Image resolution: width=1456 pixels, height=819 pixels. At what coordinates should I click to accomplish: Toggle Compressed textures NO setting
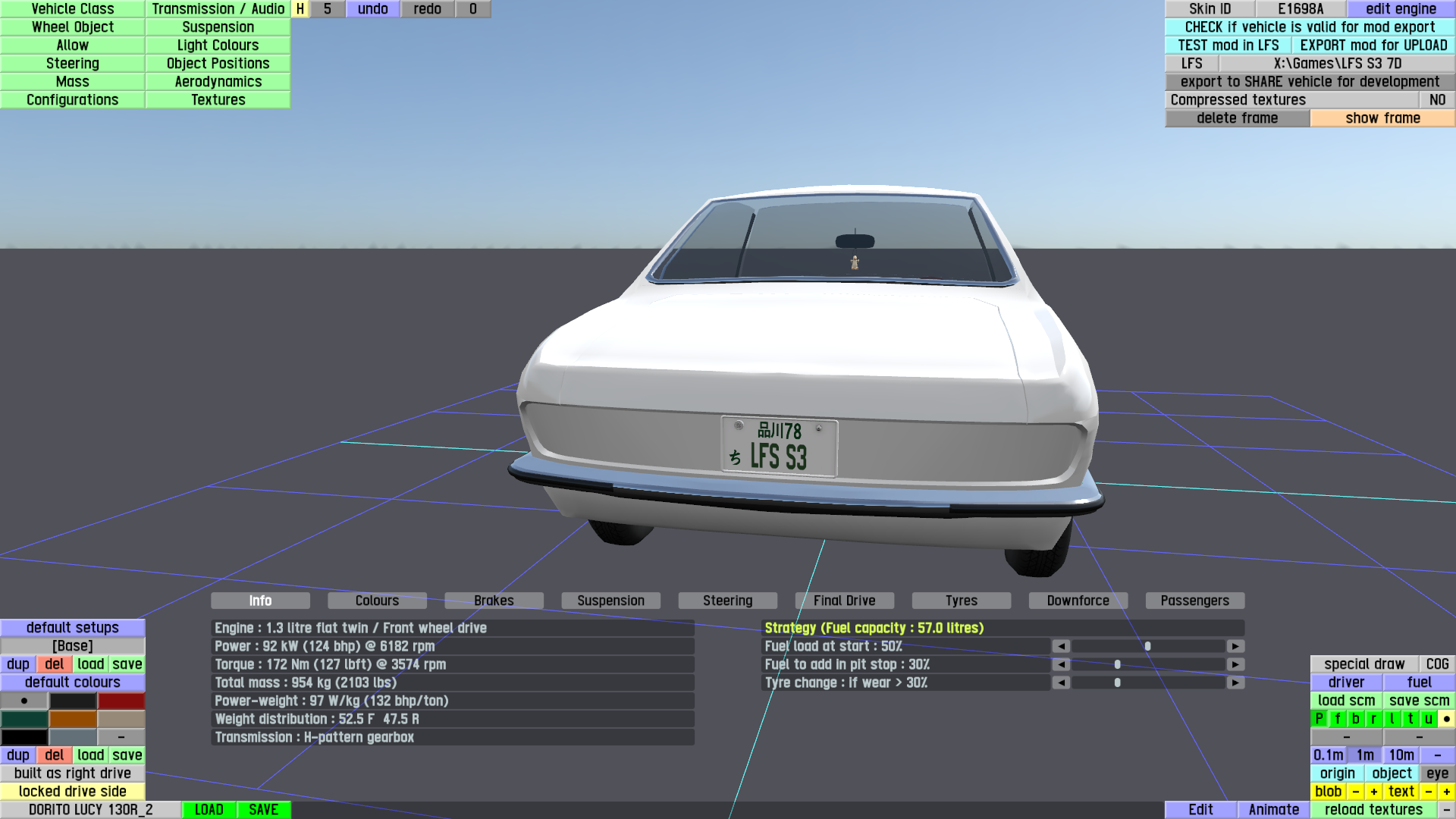pyautogui.click(x=1437, y=100)
